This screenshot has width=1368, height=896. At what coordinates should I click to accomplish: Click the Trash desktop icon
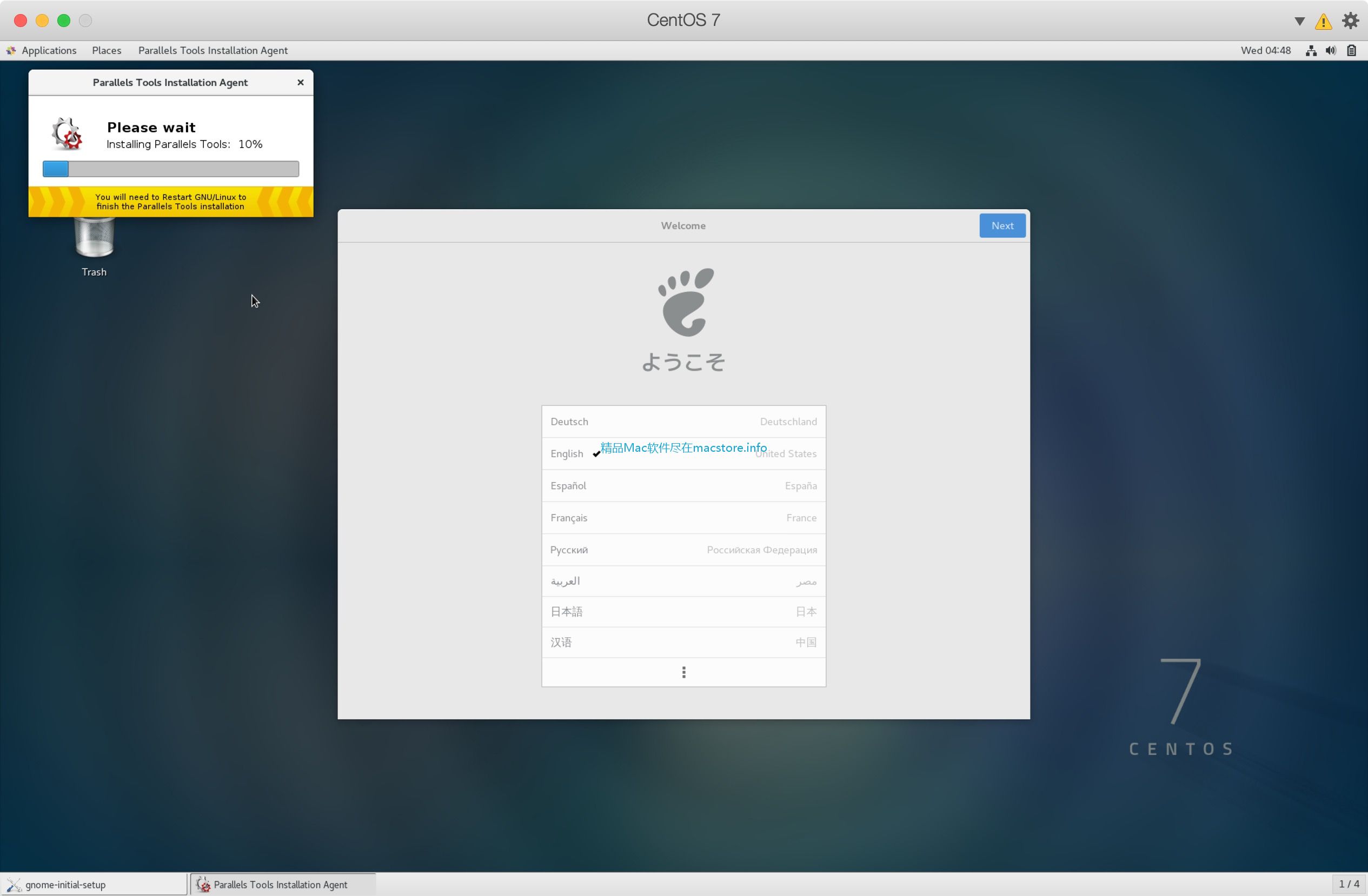click(x=94, y=247)
